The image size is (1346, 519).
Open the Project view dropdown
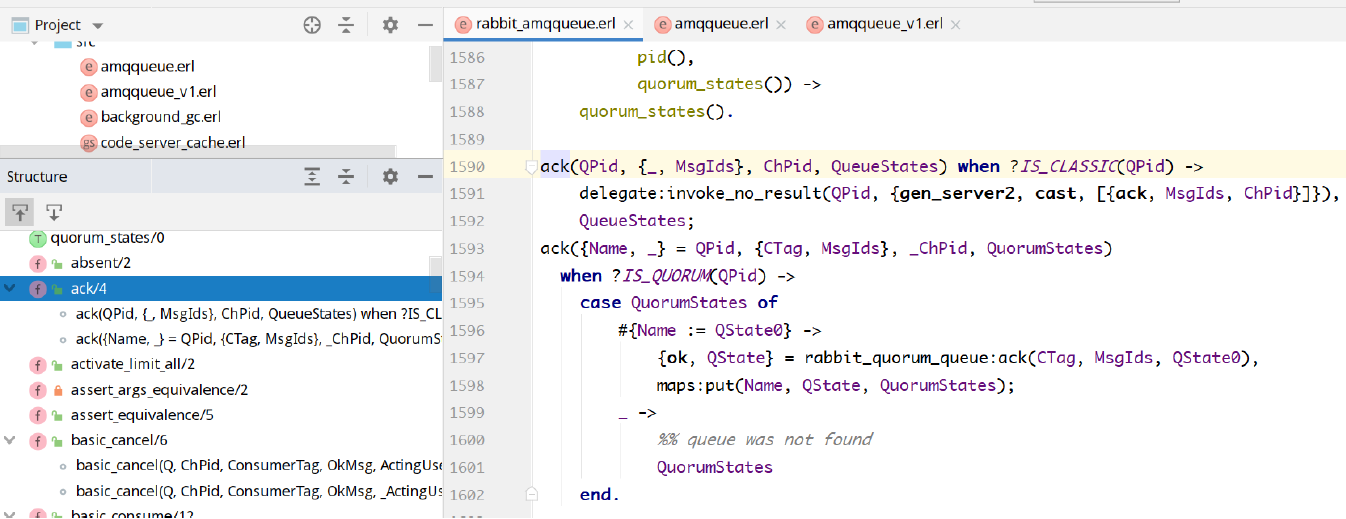coord(97,25)
